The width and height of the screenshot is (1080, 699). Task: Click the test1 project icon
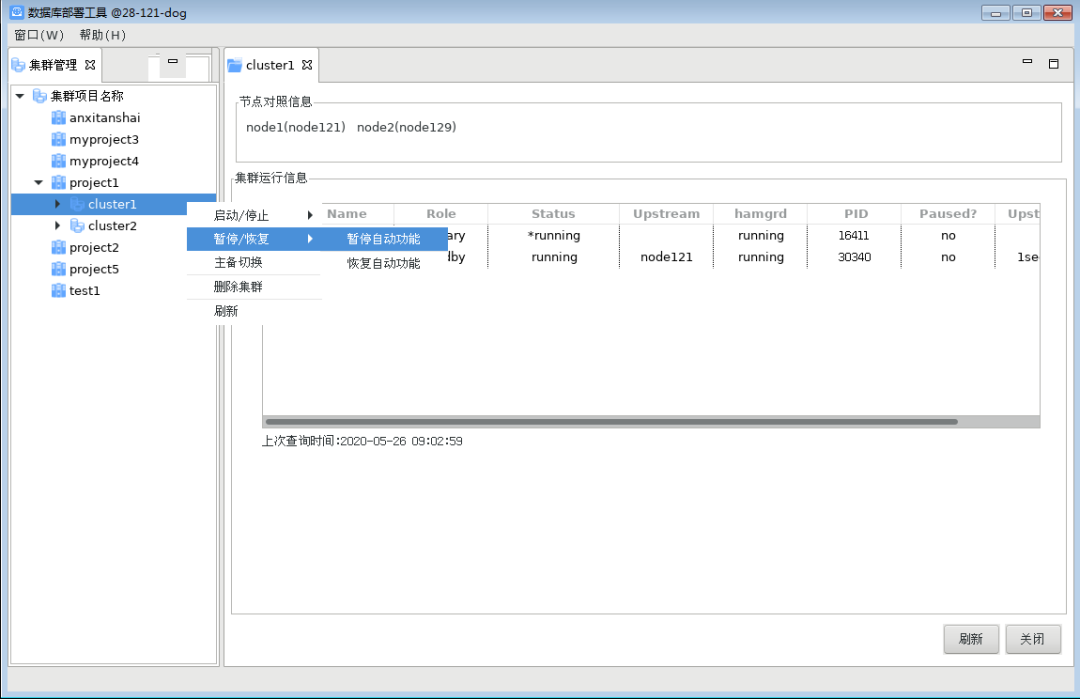58,291
